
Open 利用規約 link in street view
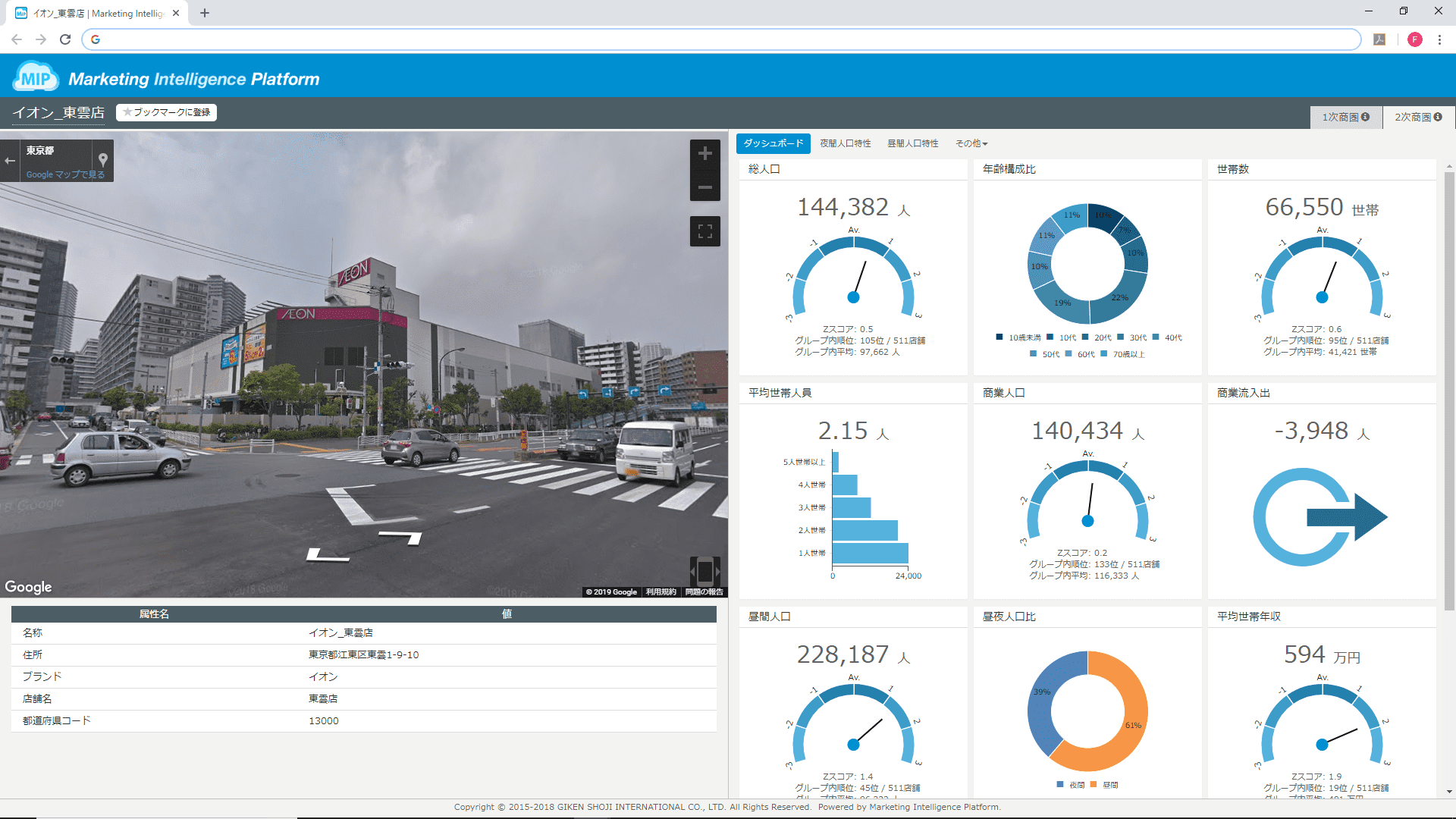(661, 592)
